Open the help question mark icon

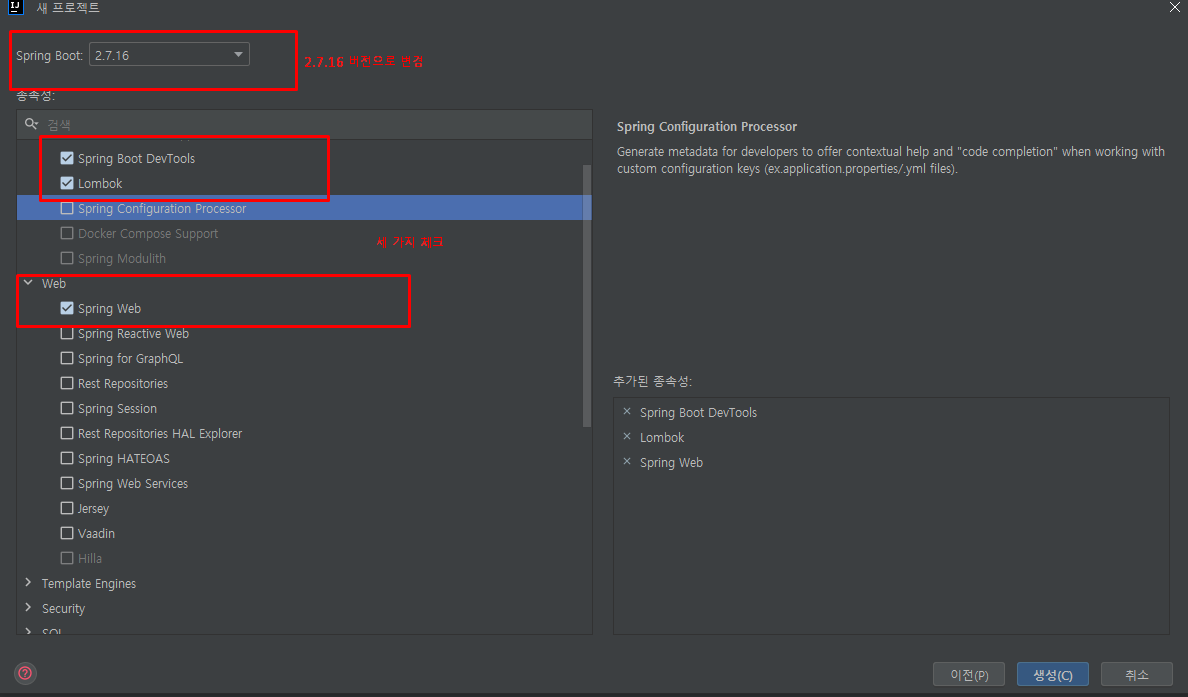click(25, 673)
